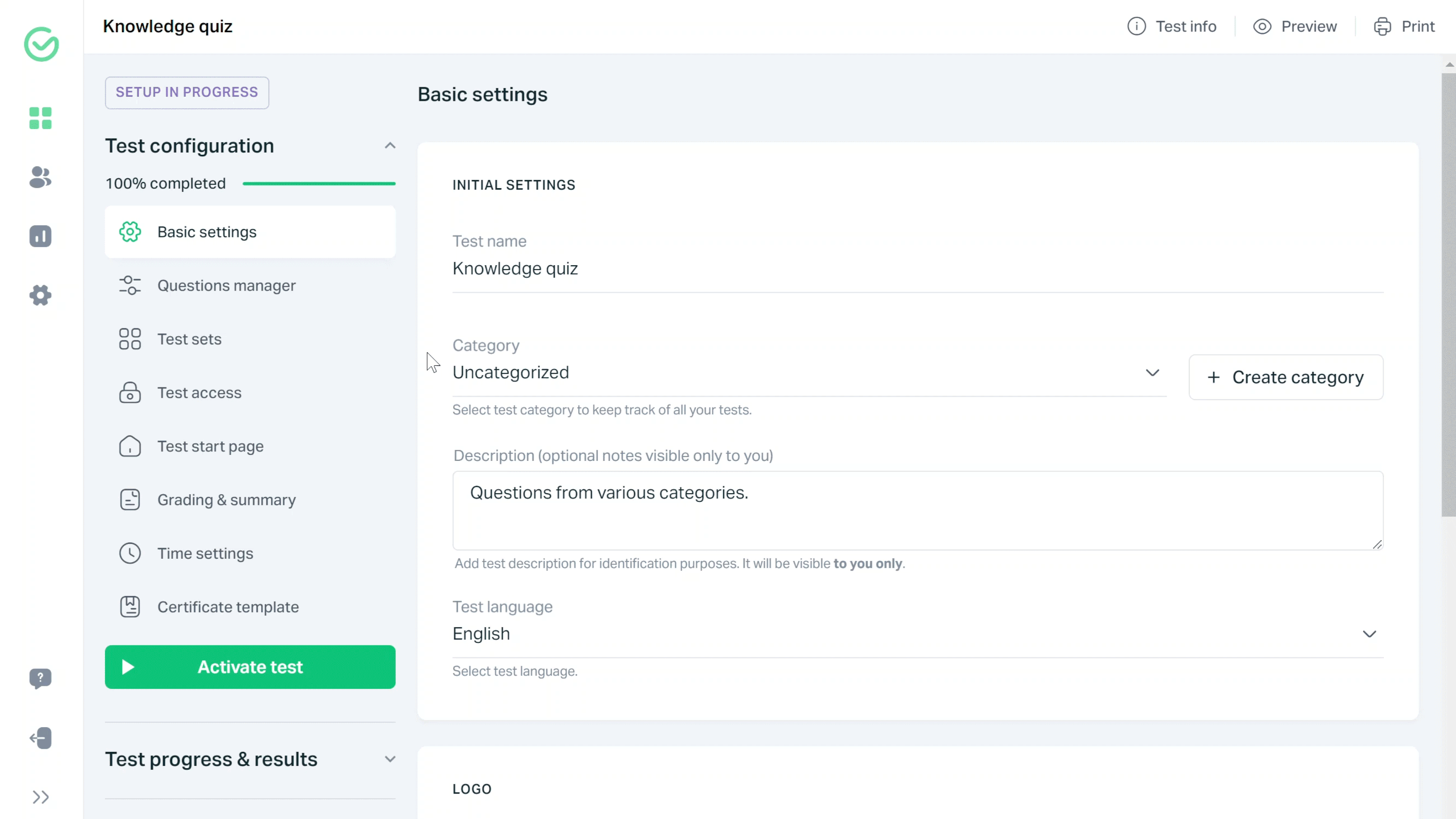Open Grading & summary settings

226,500
